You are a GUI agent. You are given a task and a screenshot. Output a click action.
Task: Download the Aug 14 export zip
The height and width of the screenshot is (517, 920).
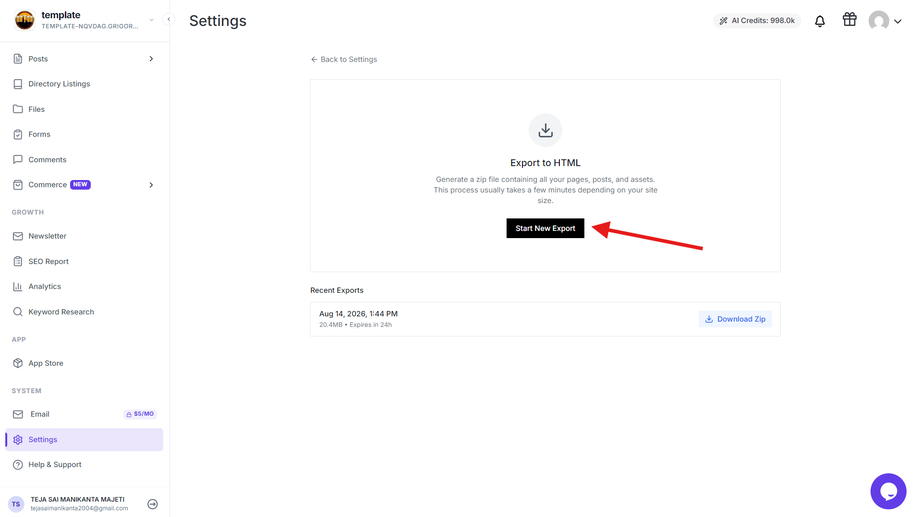[735, 319]
